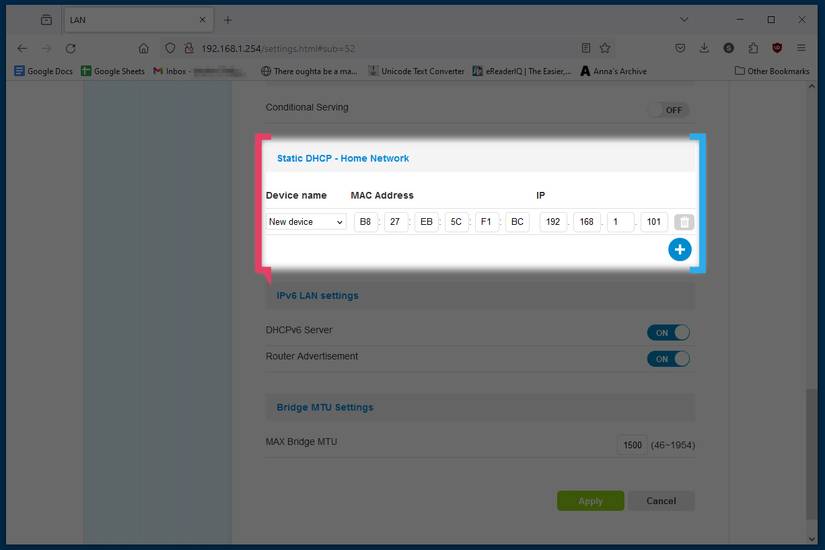Bookmark this page with the star icon
The width and height of the screenshot is (825, 550).
[x=605, y=48]
